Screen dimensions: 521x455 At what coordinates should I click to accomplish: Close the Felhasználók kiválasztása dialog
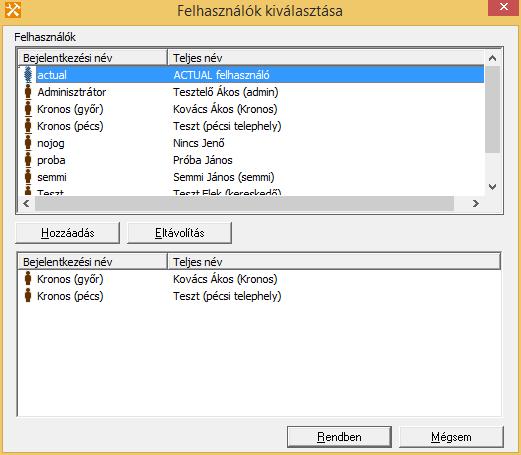[x=504, y=7]
